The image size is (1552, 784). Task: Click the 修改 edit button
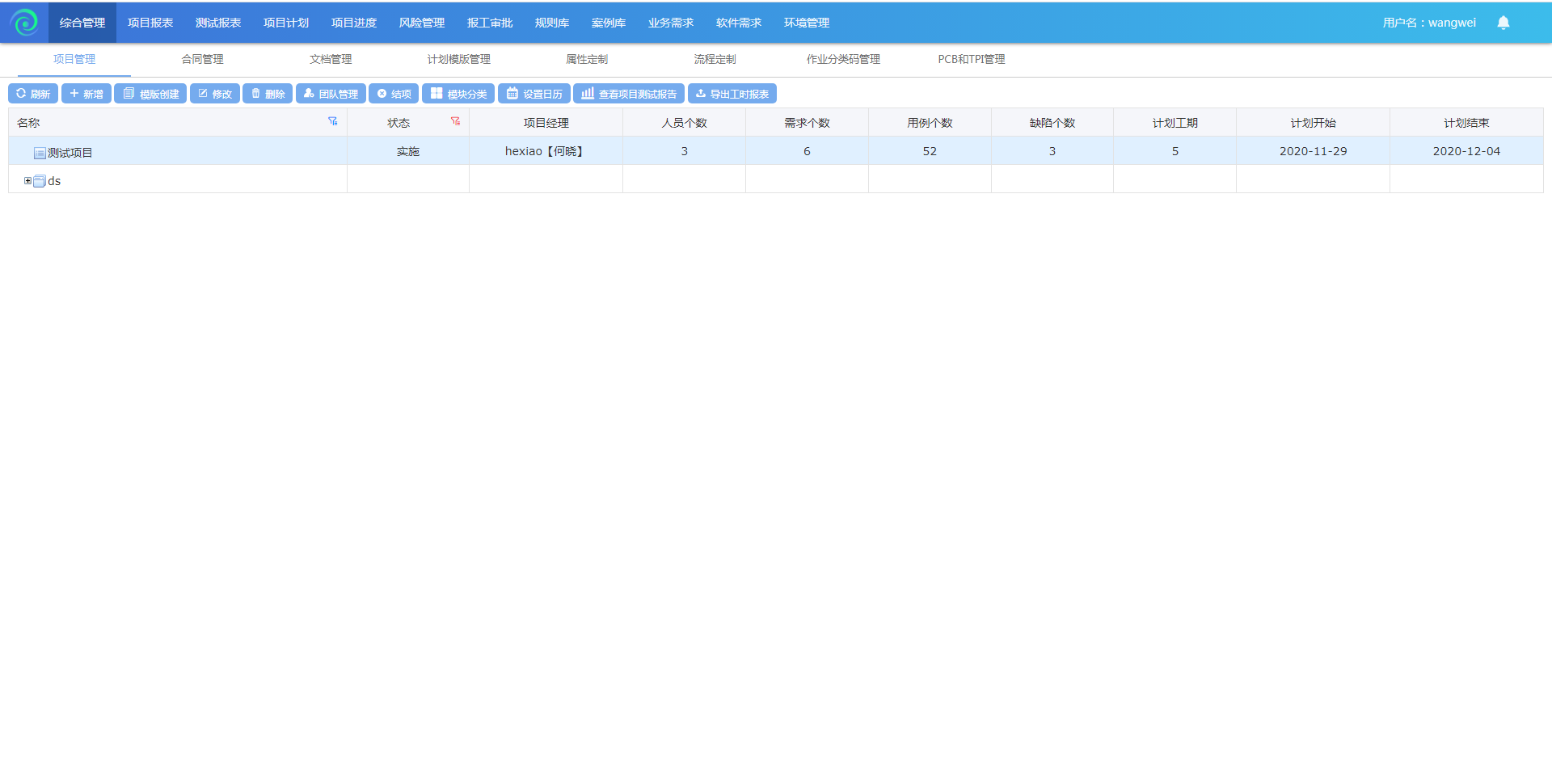tap(215, 94)
